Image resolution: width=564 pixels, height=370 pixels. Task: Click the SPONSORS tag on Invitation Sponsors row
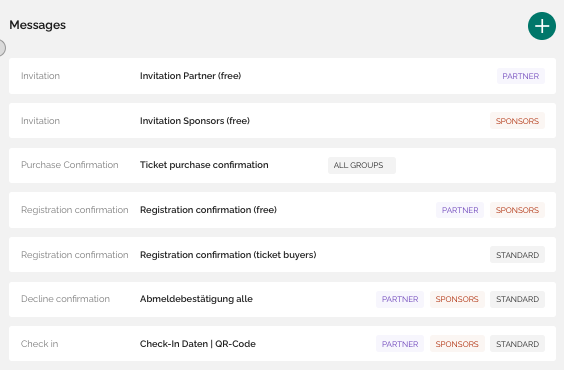[x=517, y=121]
